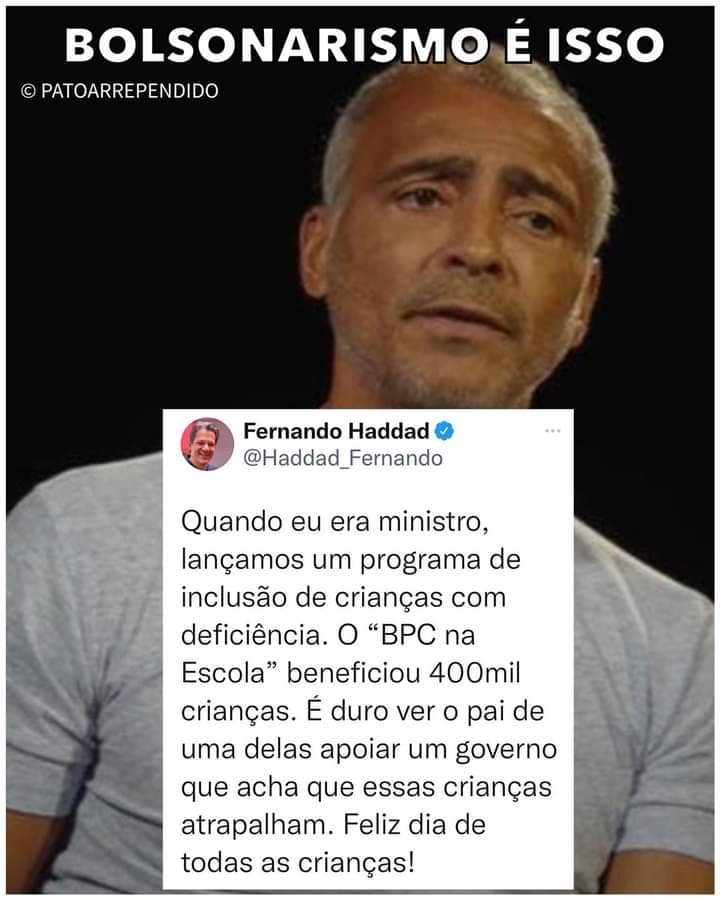Click the BOLSONARISMO É ISSO headline
Screen dimensions: 720x900
pyautogui.click(x=364, y=45)
